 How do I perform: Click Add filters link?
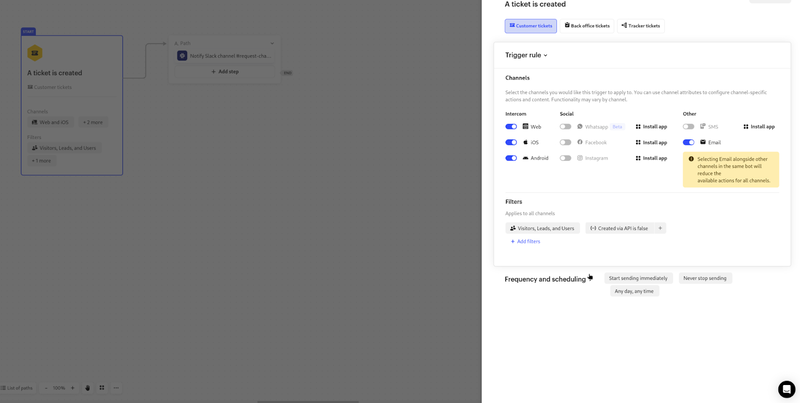pos(525,241)
